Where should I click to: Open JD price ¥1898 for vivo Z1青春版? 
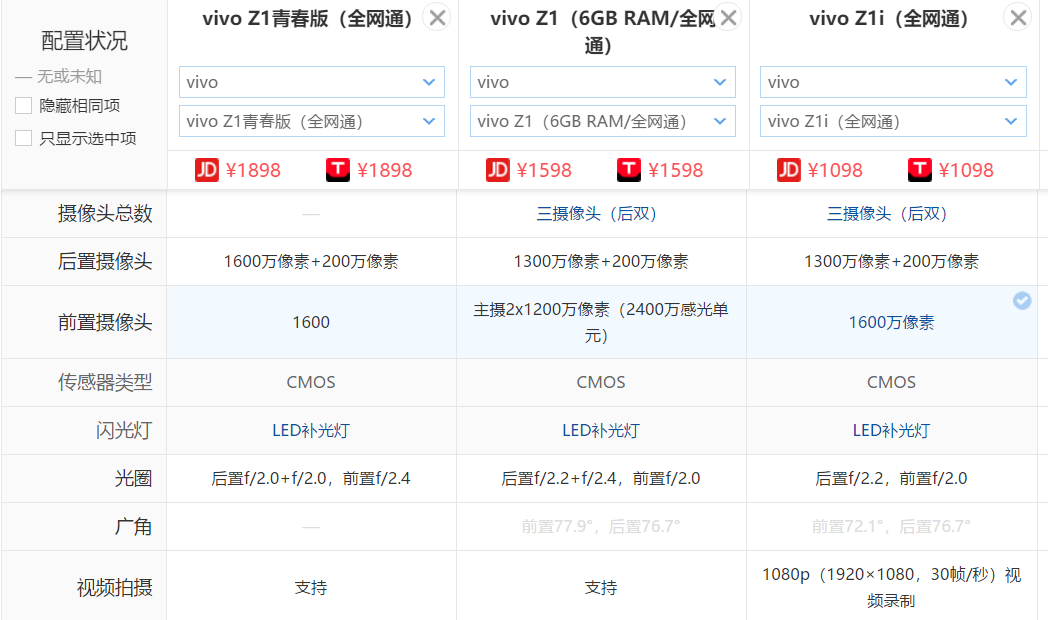253,170
